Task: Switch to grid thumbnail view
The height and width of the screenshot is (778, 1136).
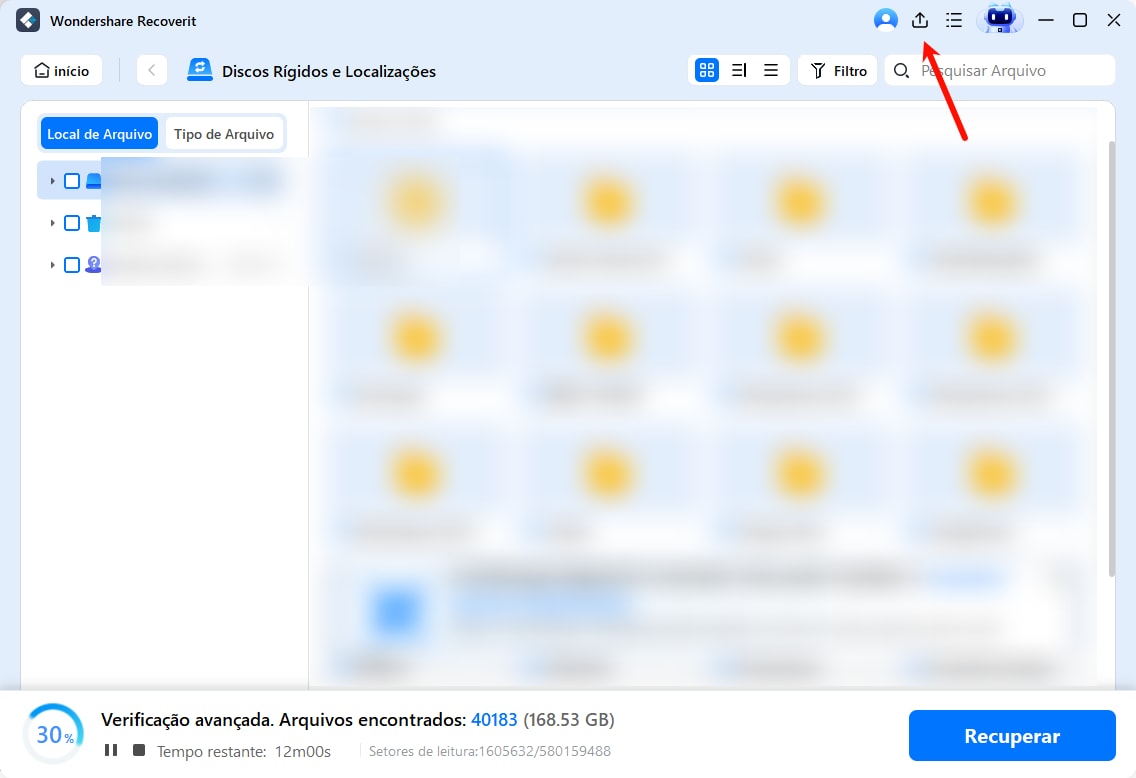Action: [707, 70]
